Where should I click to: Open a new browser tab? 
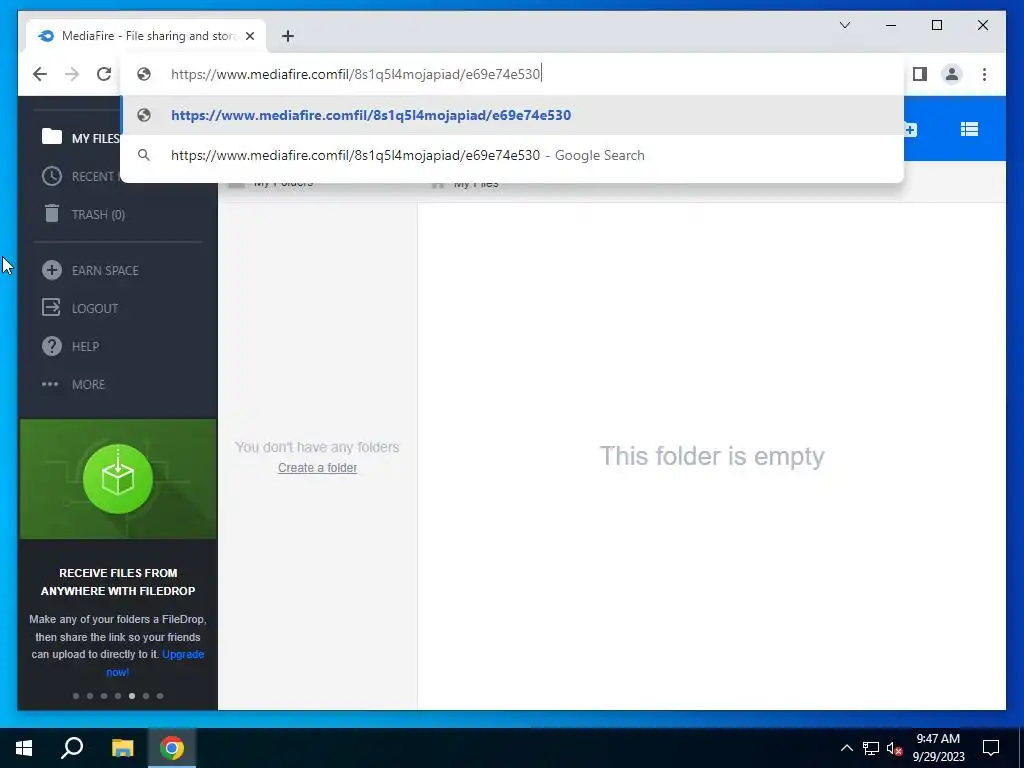pyautogui.click(x=288, y=36)
